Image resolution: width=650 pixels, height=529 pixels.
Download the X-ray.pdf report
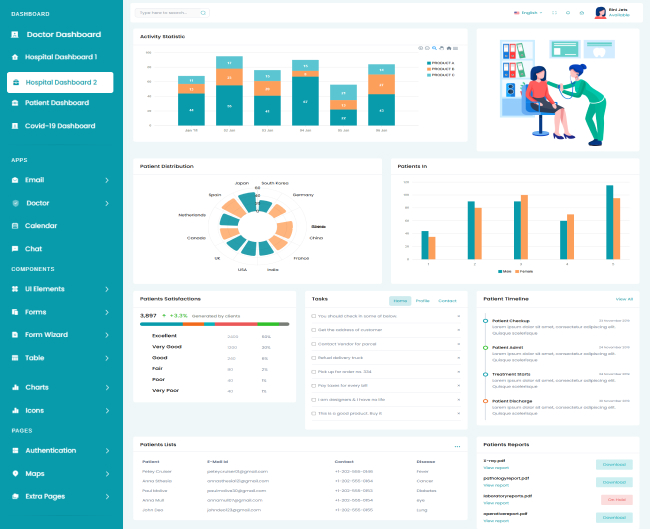[614, 464]
